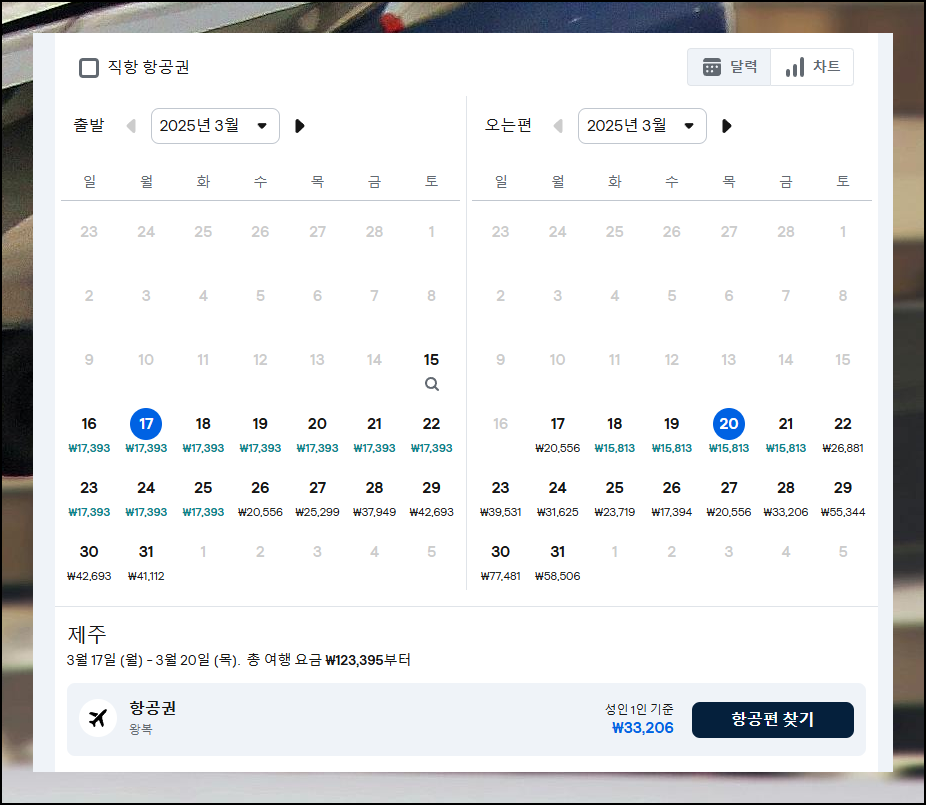Select return date 30 priced ₩77,481
This screenshot has width=926, height=805.
pos(500,562)
